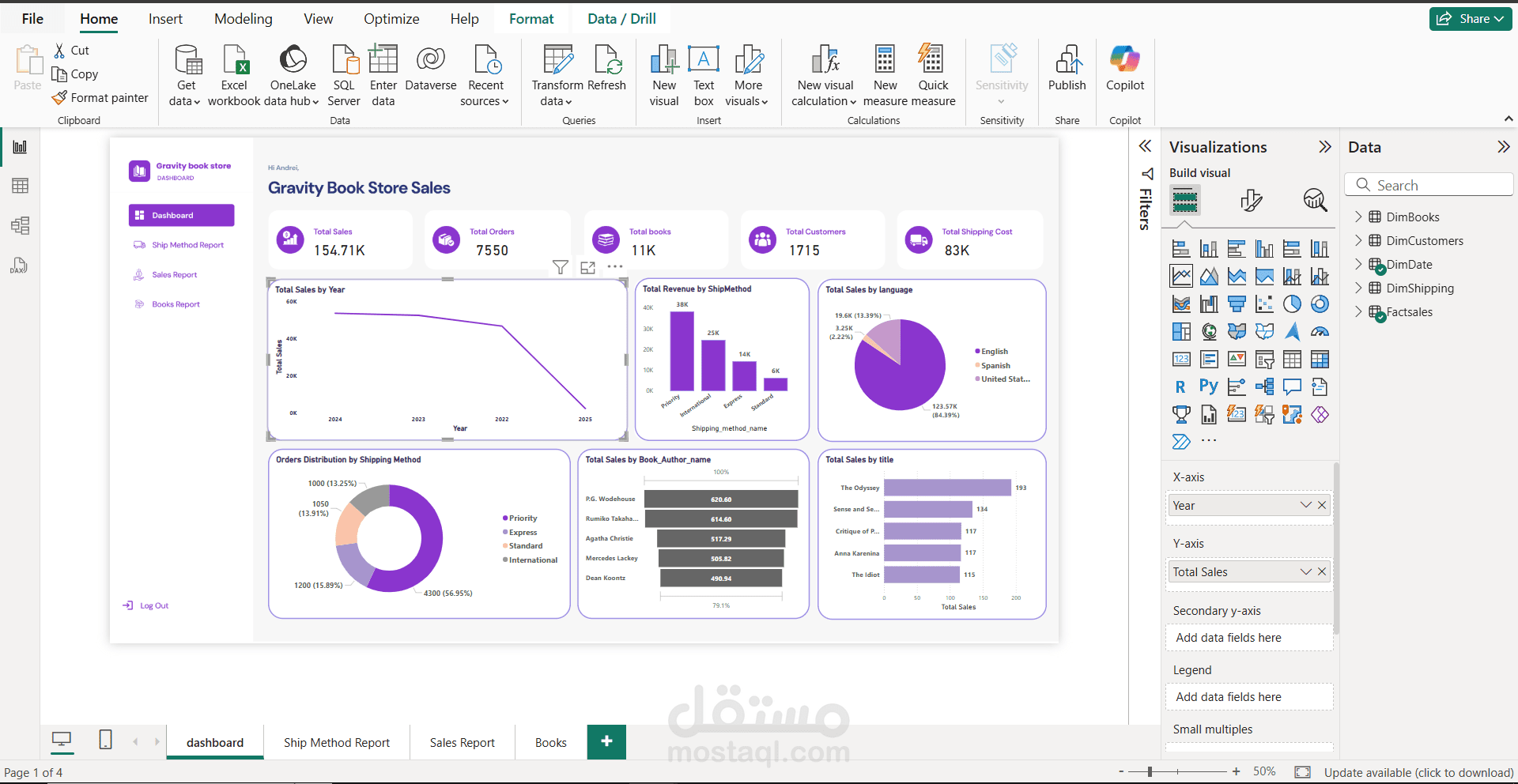Open the Optimize ribbon tab
Screen dimensions: 1518x784
391,19
